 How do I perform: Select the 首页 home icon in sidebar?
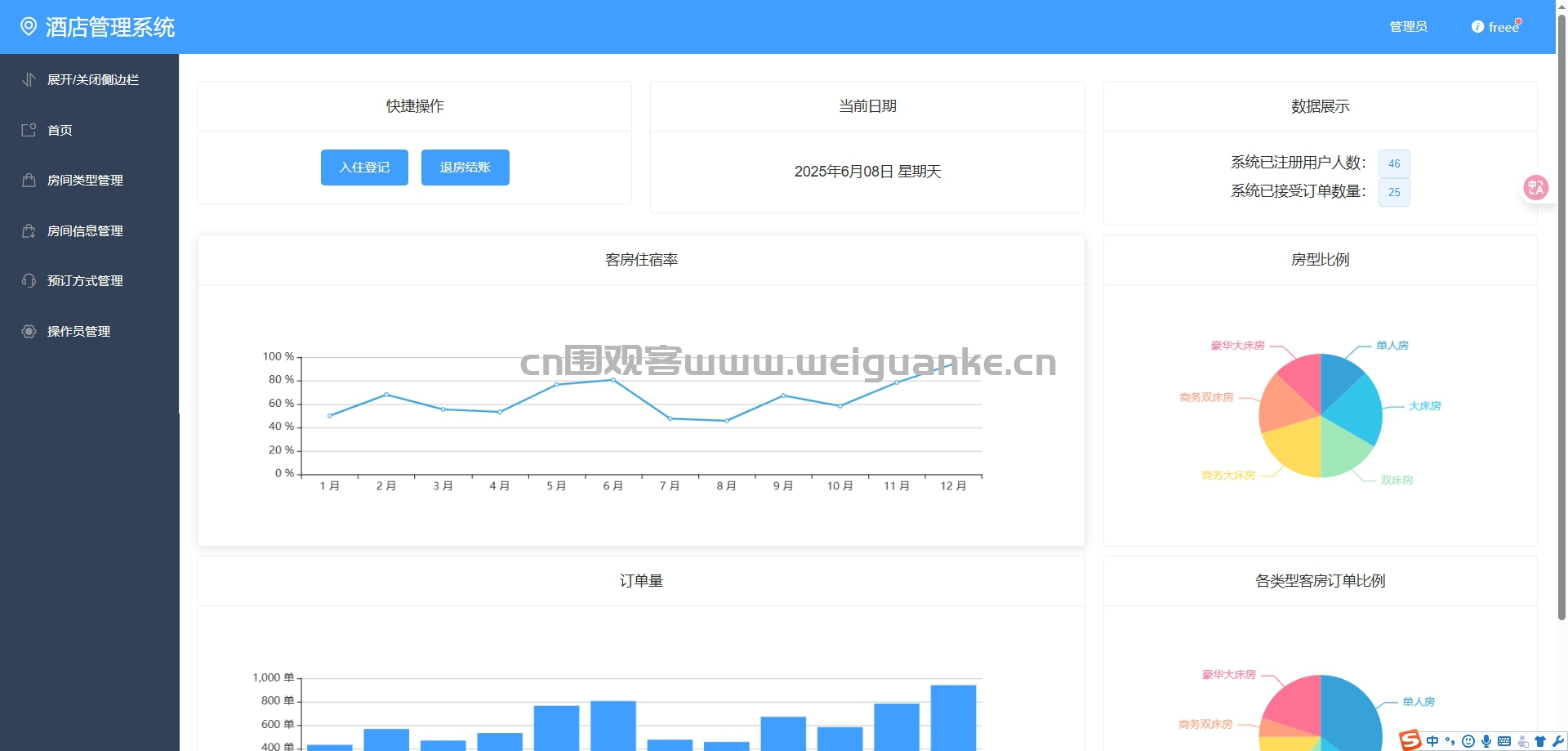click(x=29, y=130)
